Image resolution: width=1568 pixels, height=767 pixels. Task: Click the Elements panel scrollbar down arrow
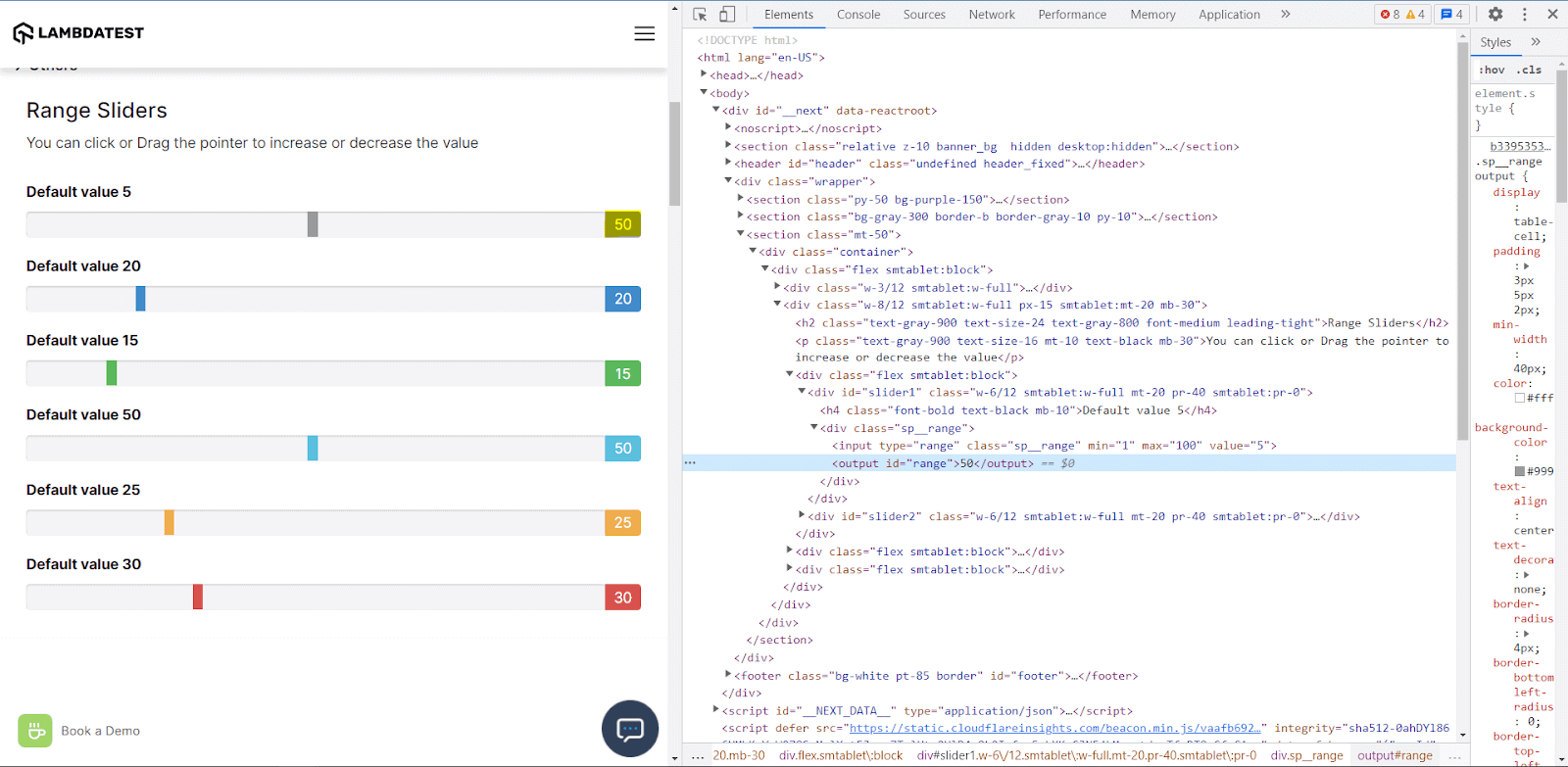coord(1462,735)
